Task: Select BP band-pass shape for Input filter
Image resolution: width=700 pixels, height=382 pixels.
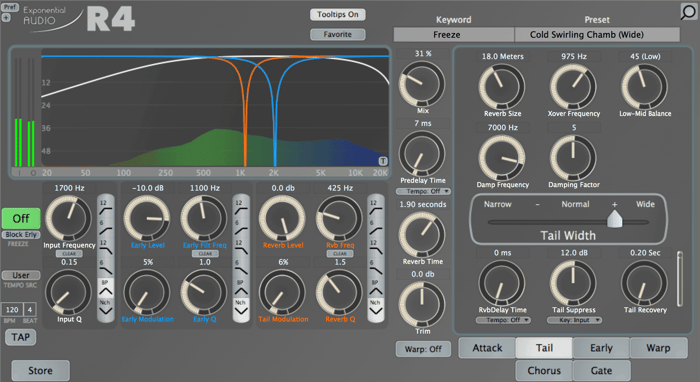Action: tap(106, 288)
